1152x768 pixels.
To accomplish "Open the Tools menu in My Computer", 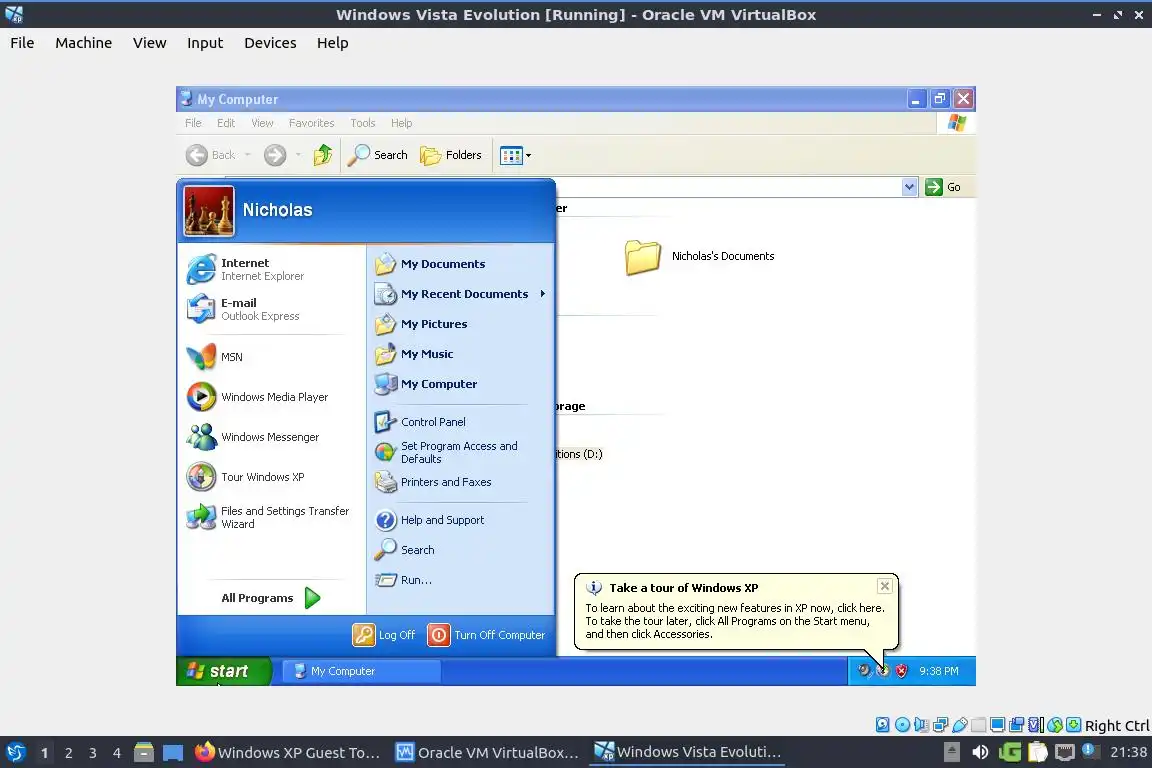I will pos(362,123).
